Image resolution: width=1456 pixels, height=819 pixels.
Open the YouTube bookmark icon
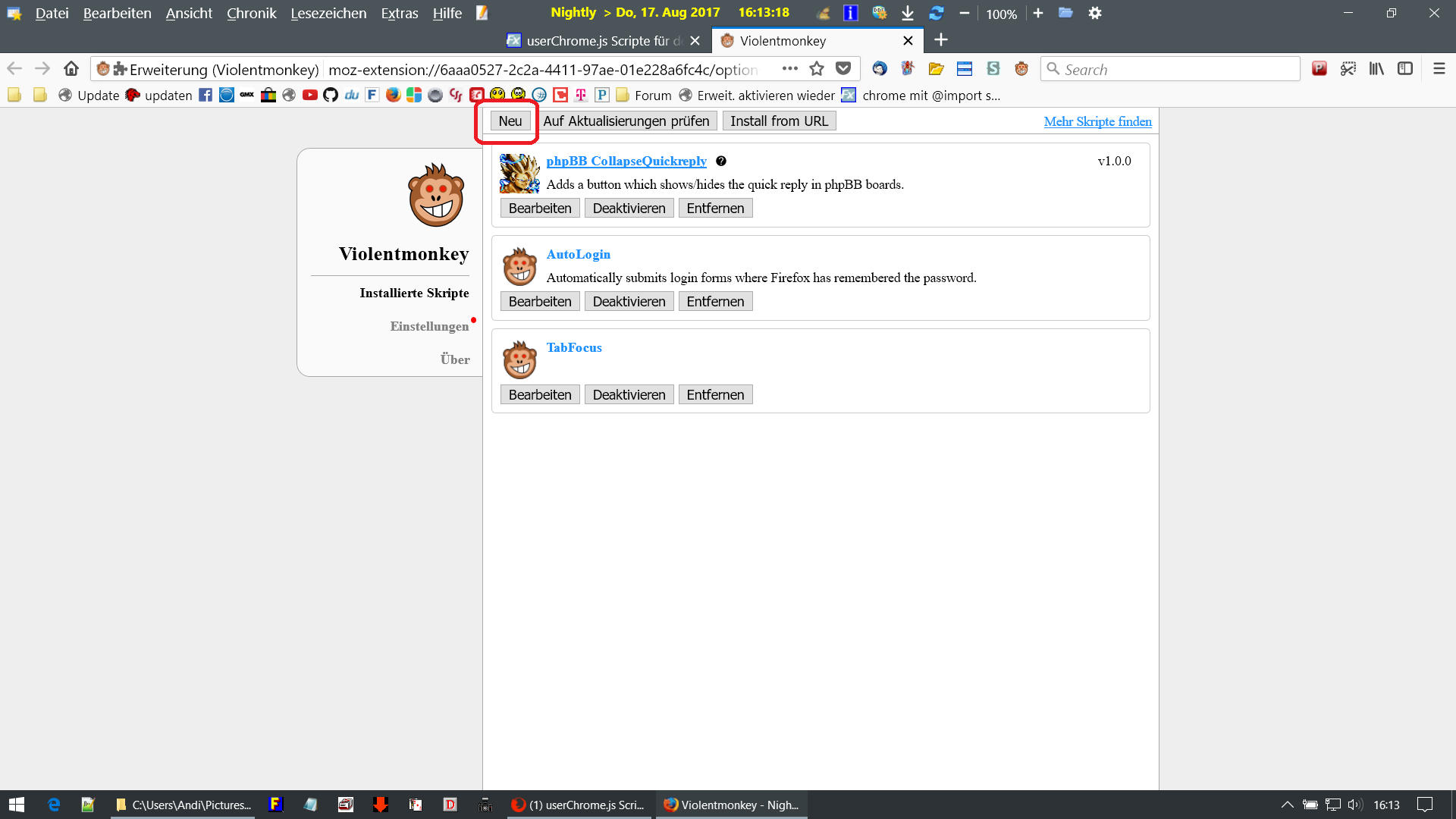(x=310, y=95)
